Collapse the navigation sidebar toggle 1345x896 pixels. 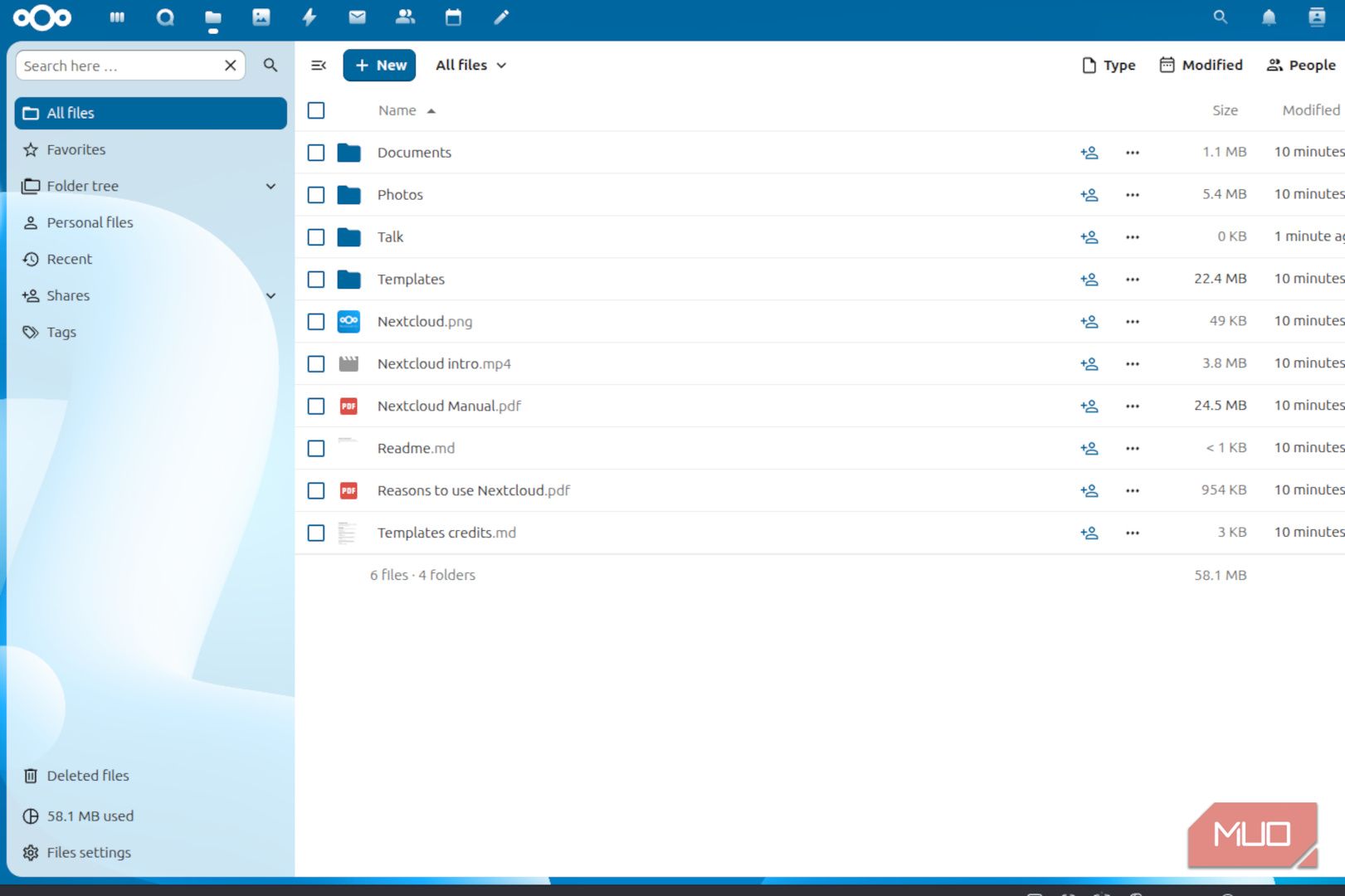319,65
